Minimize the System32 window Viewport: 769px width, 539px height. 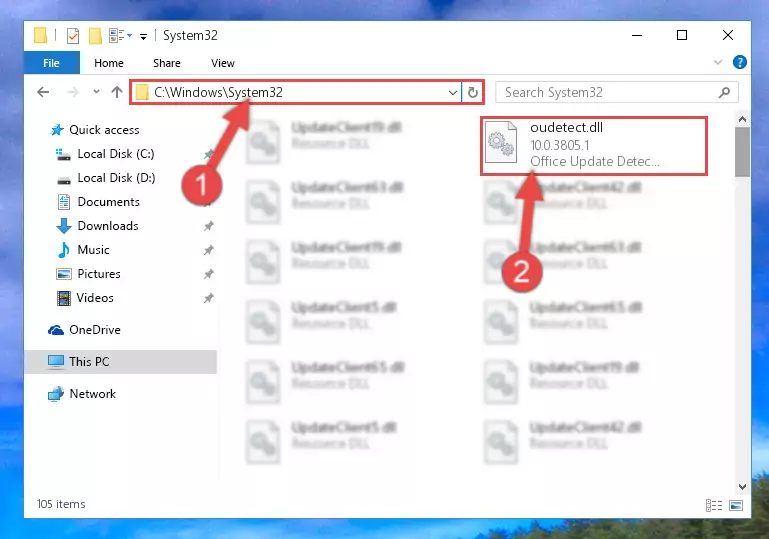tap(637, 35)
